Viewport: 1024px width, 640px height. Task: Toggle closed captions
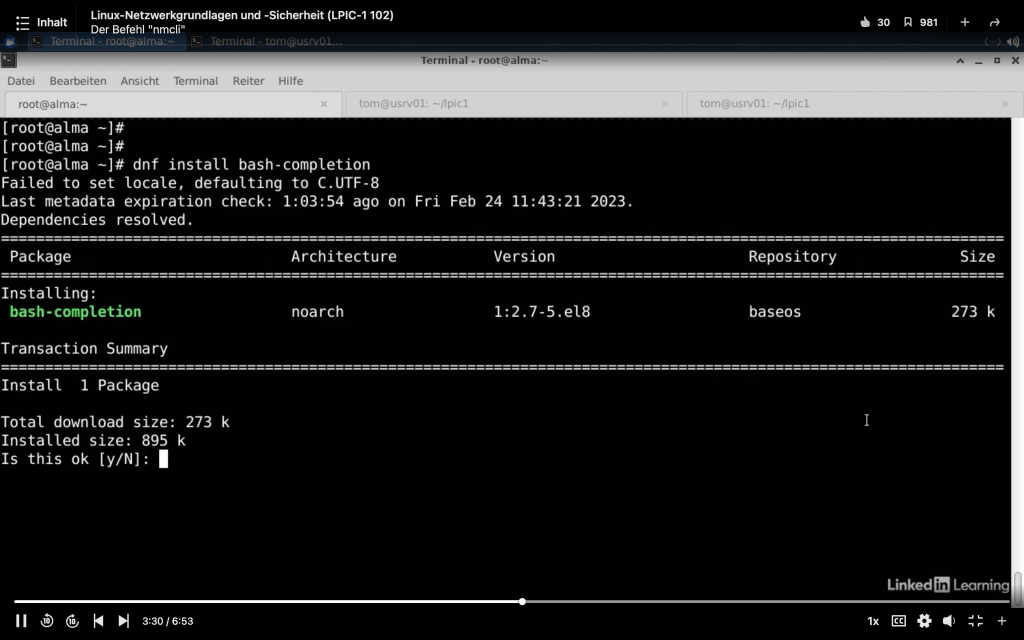tap(898, 621)
